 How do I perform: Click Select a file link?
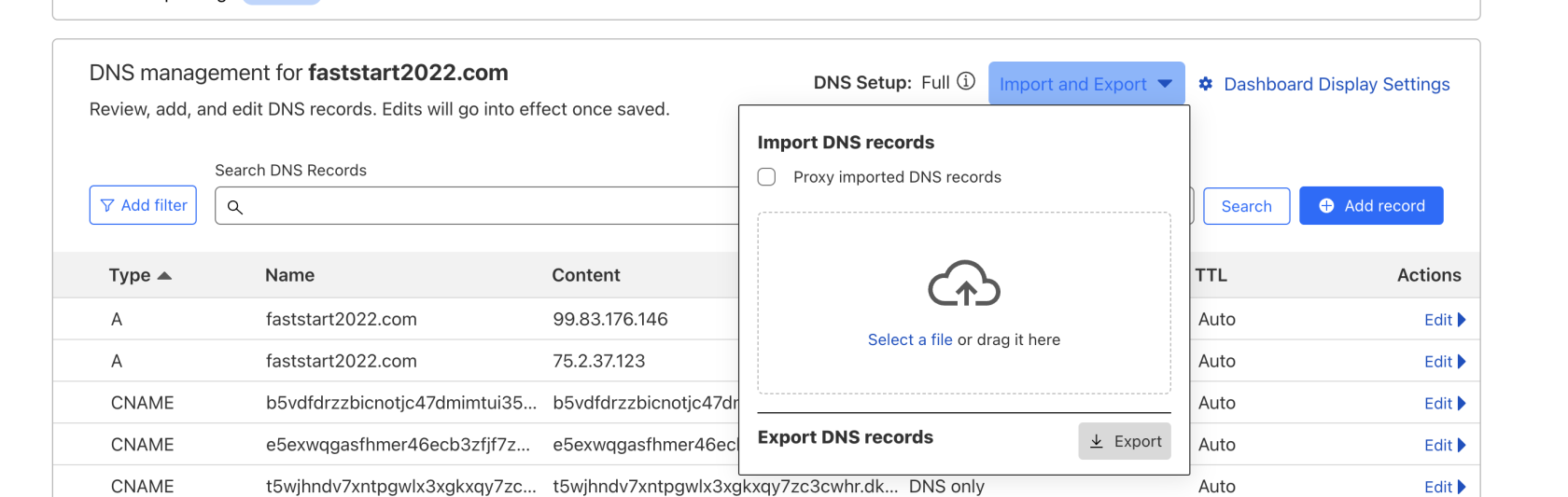coord(909,340)
